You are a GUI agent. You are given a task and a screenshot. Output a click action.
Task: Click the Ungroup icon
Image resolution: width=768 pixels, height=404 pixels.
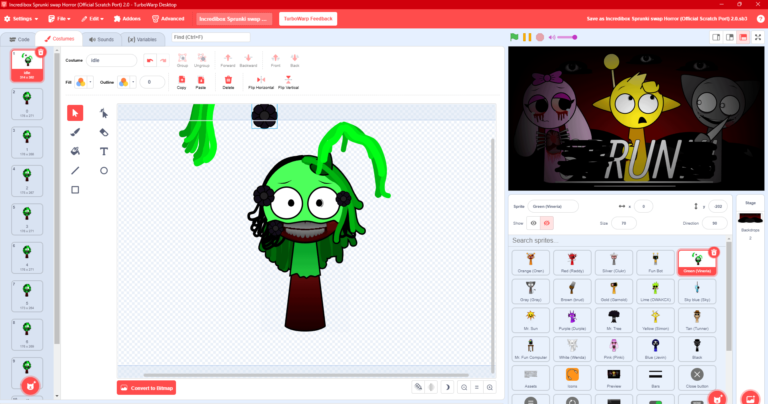201,60
